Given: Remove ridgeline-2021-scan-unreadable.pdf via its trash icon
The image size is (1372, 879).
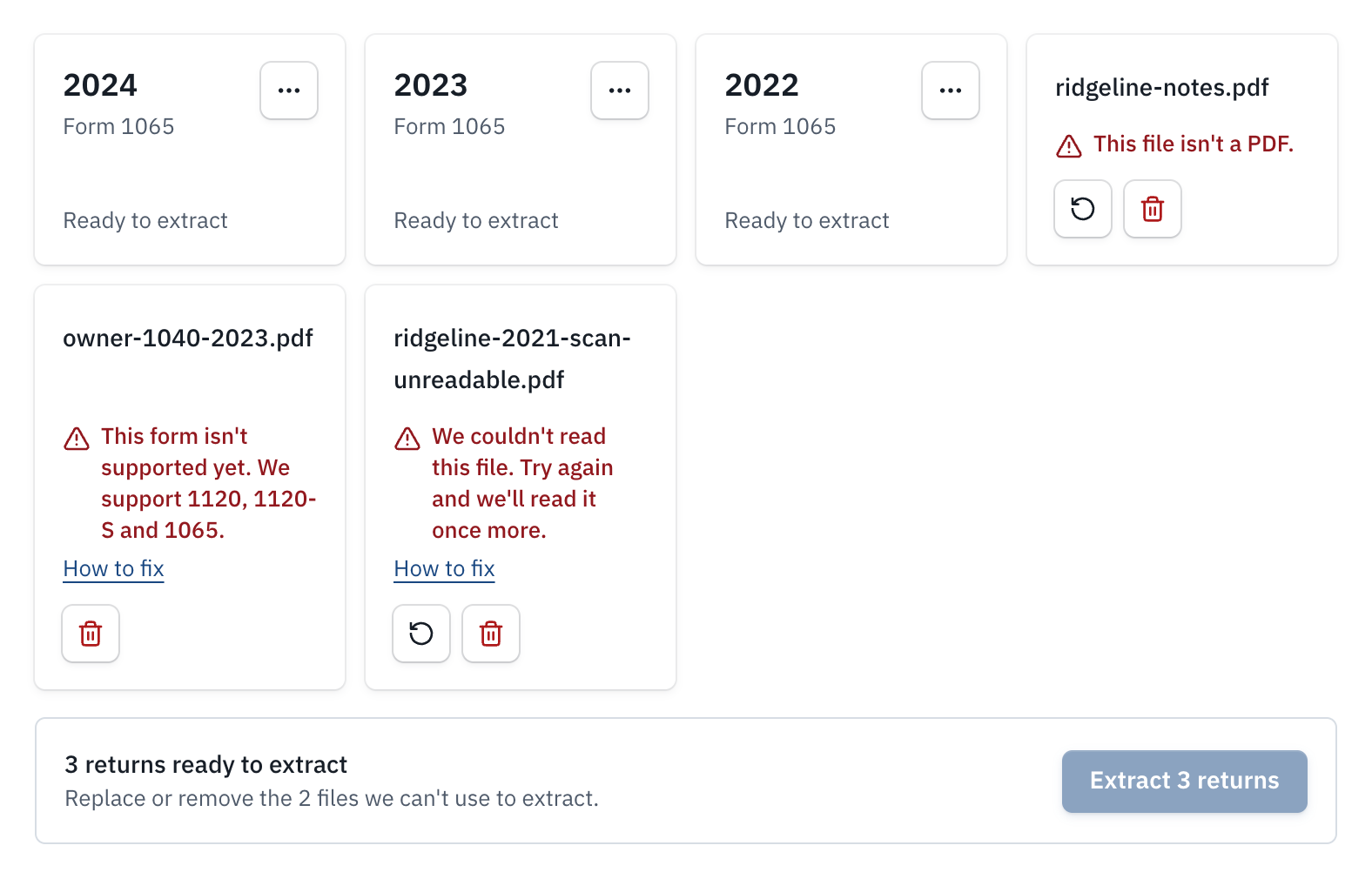Looking at the screenshot, I should click(491, 634).
